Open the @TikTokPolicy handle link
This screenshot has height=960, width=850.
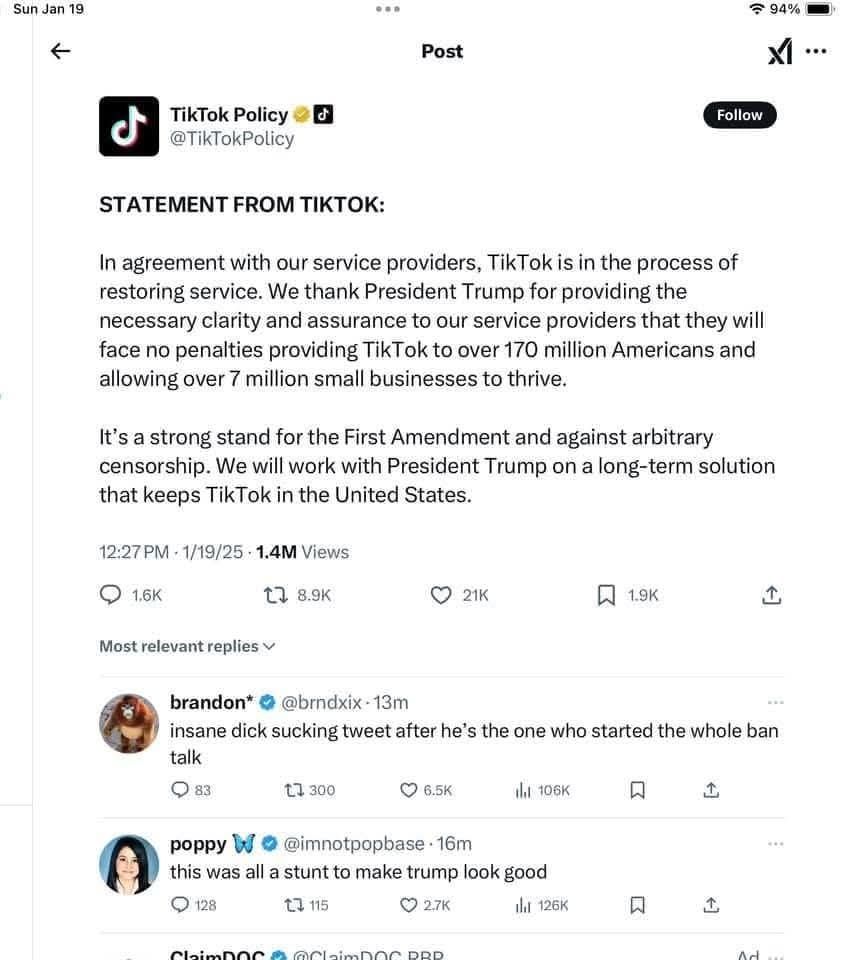232,139
